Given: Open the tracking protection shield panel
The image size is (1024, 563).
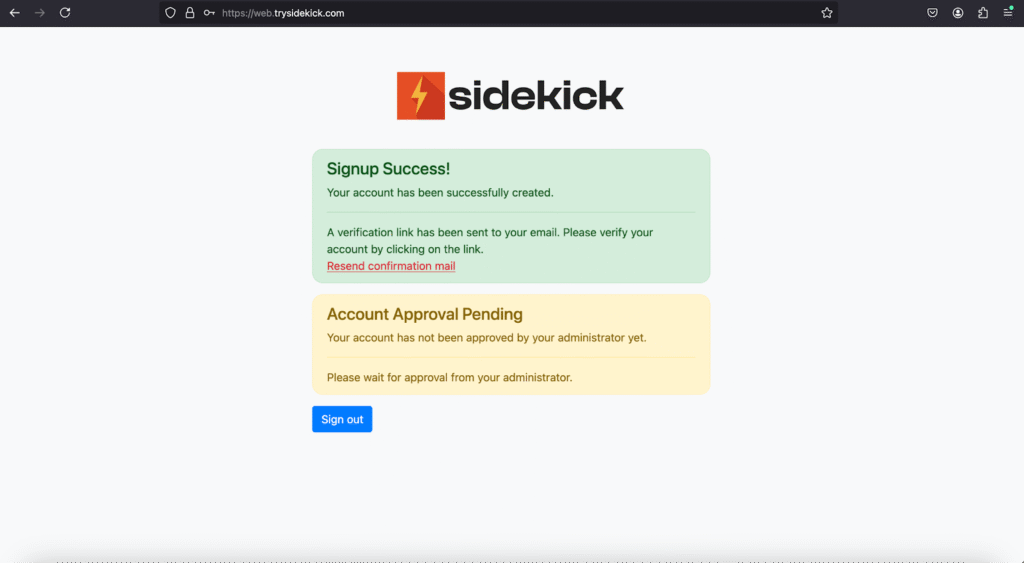Looking at the screenshot, I should click(x=170, y=13).
